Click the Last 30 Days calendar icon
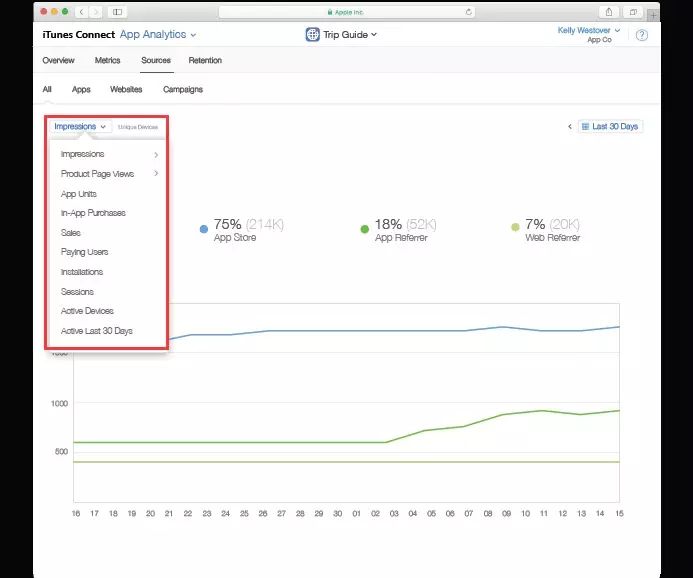The image size is (693, 578). (585, 126)
